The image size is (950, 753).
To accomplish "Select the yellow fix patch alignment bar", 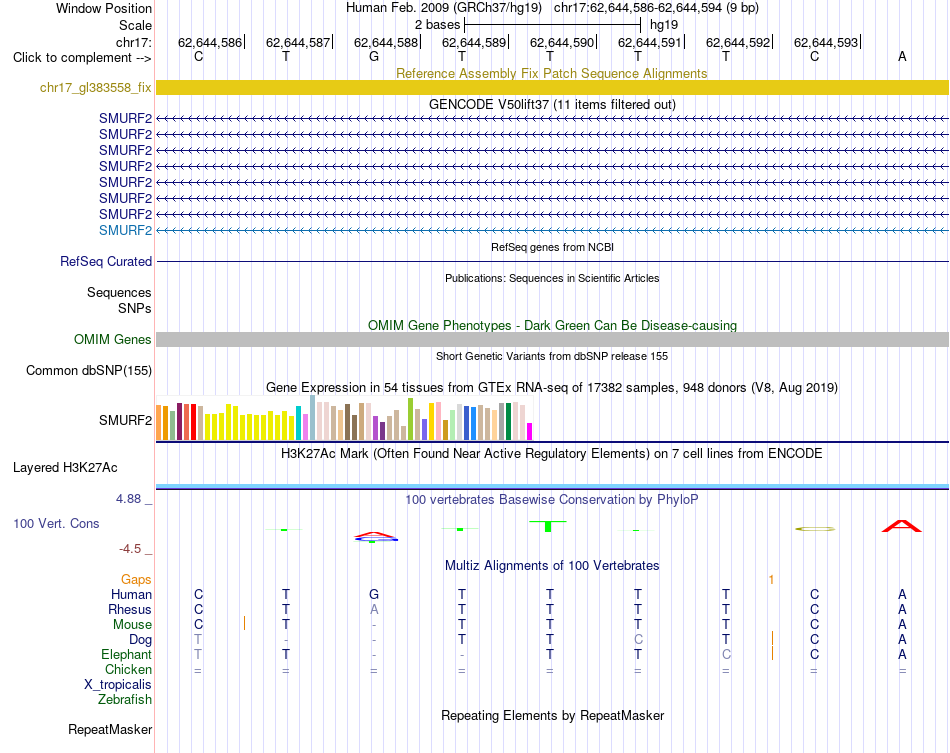I will coord(552,87).
